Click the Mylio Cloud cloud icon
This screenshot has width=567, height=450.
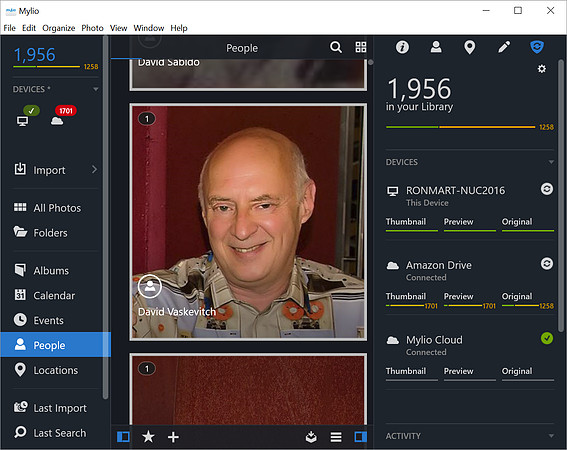click(x=393, y=340)
